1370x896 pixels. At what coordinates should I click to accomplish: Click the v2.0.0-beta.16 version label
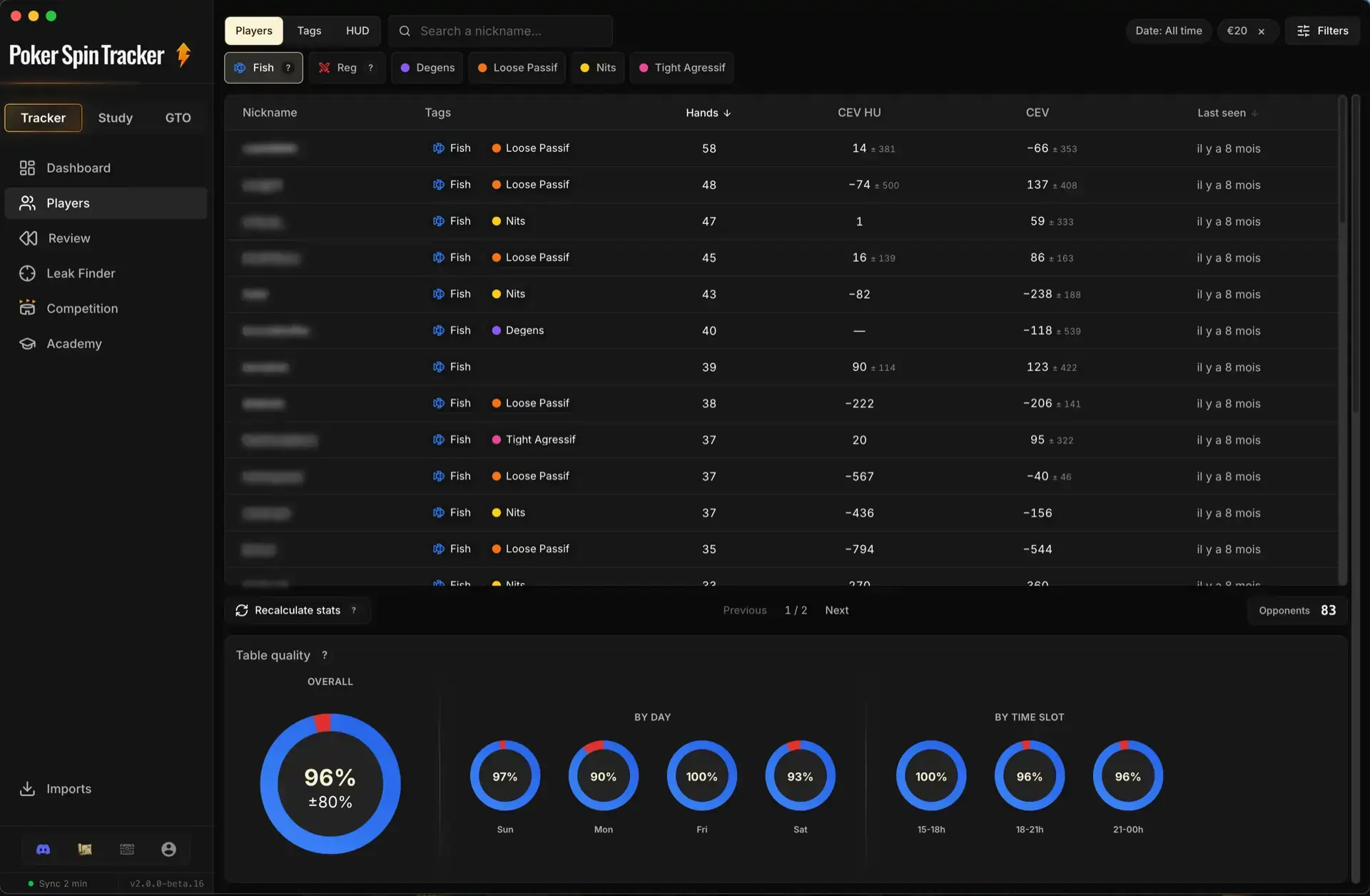click(x=166, y=884)
